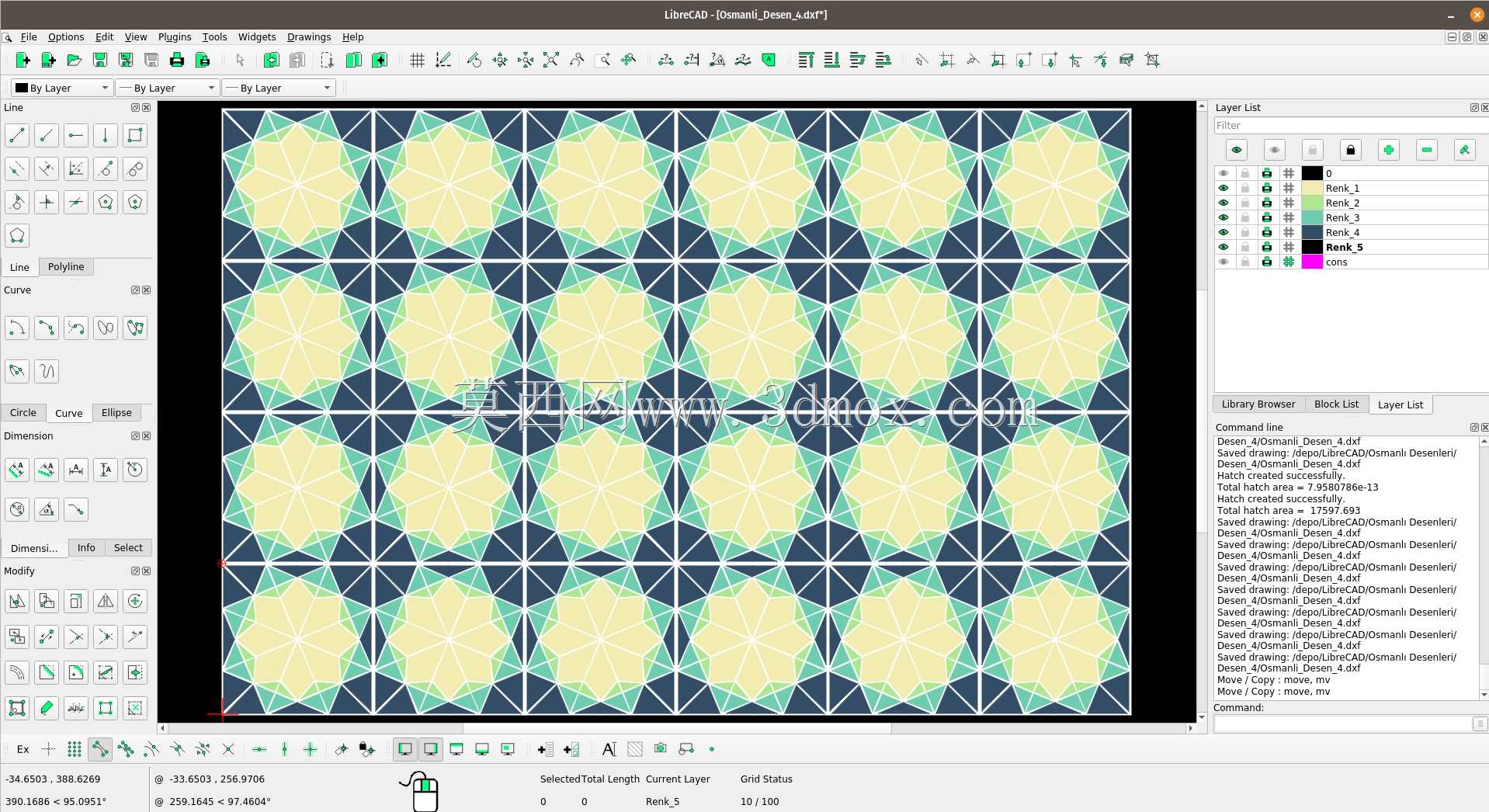Save the drawing with the Save icon
This screenshot has height=812, width=1489.
tap(99, 60)
